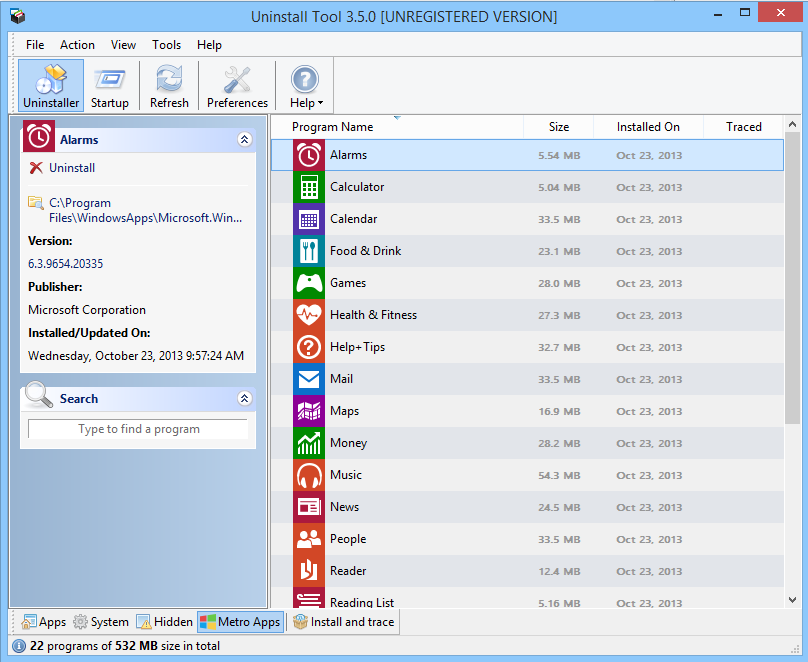Open the C:\Program Files install path link
This screenshot has width=808, height=662.
(x=145, y=210)
